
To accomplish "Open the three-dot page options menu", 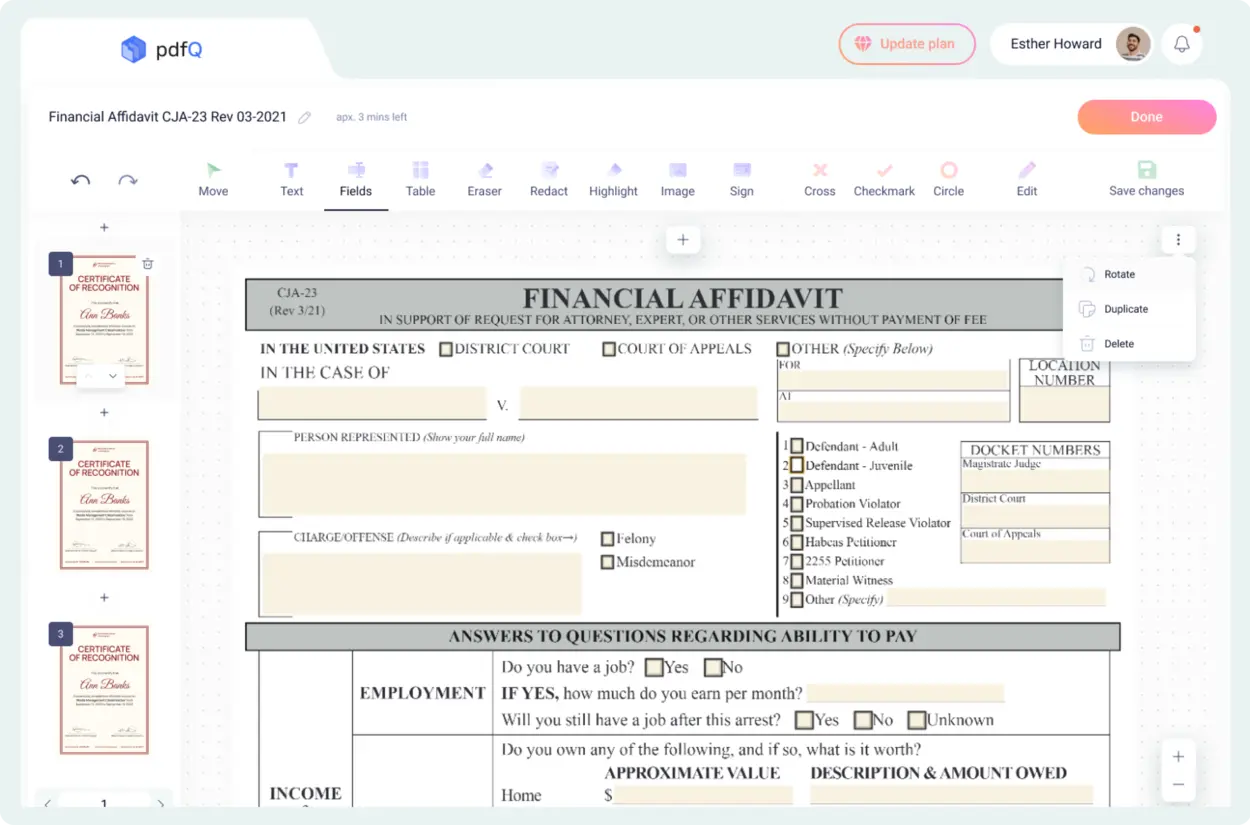I will point(1179,240).
